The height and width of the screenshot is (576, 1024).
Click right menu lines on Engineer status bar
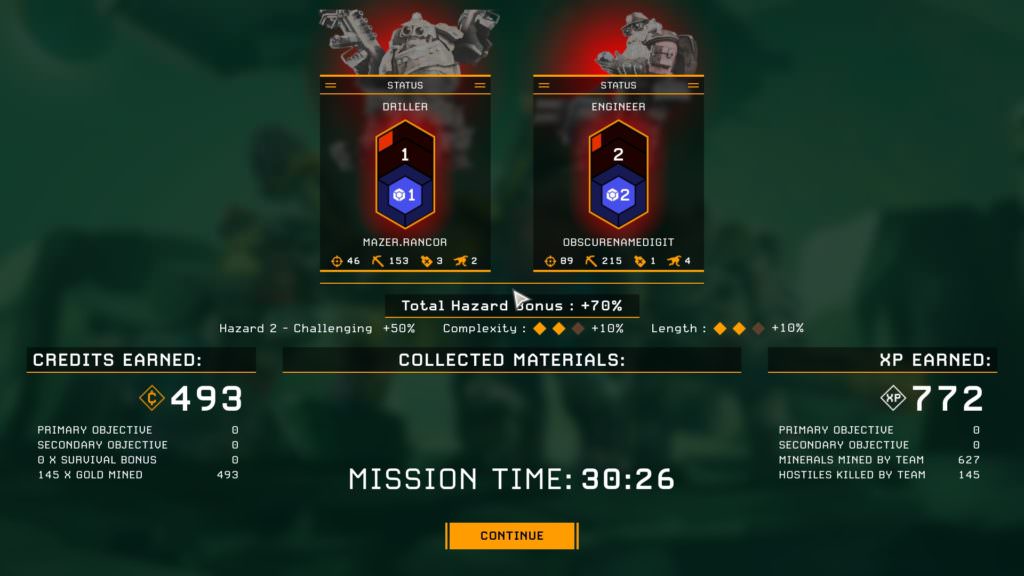693,86
